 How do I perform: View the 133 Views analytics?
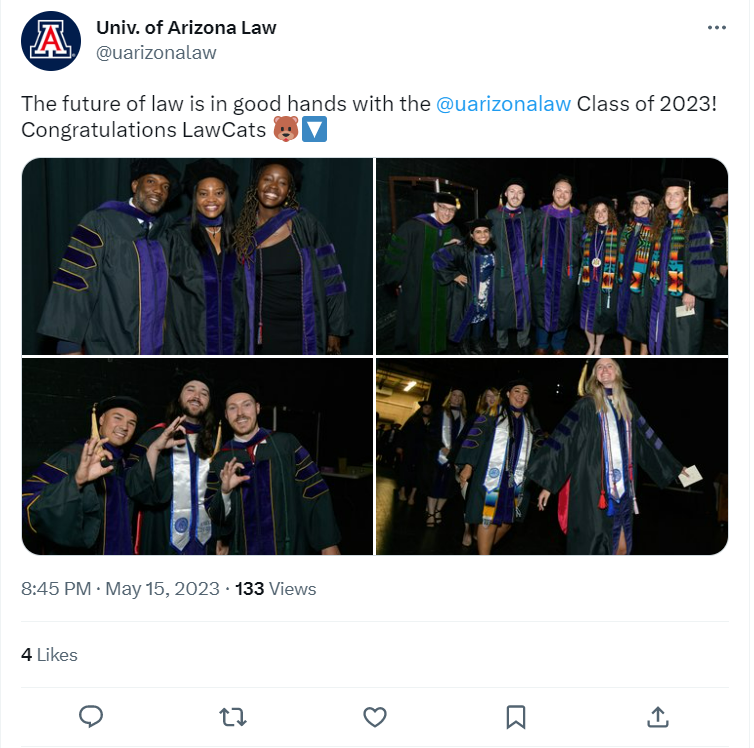(275, 588)
